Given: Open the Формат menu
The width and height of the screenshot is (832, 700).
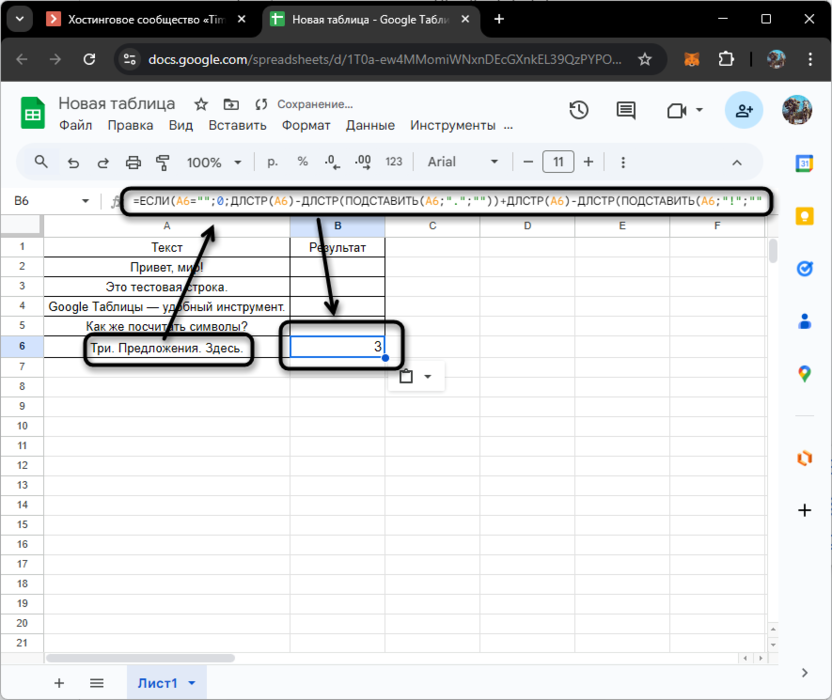Looking at the screenshot, I should [306, 126].
